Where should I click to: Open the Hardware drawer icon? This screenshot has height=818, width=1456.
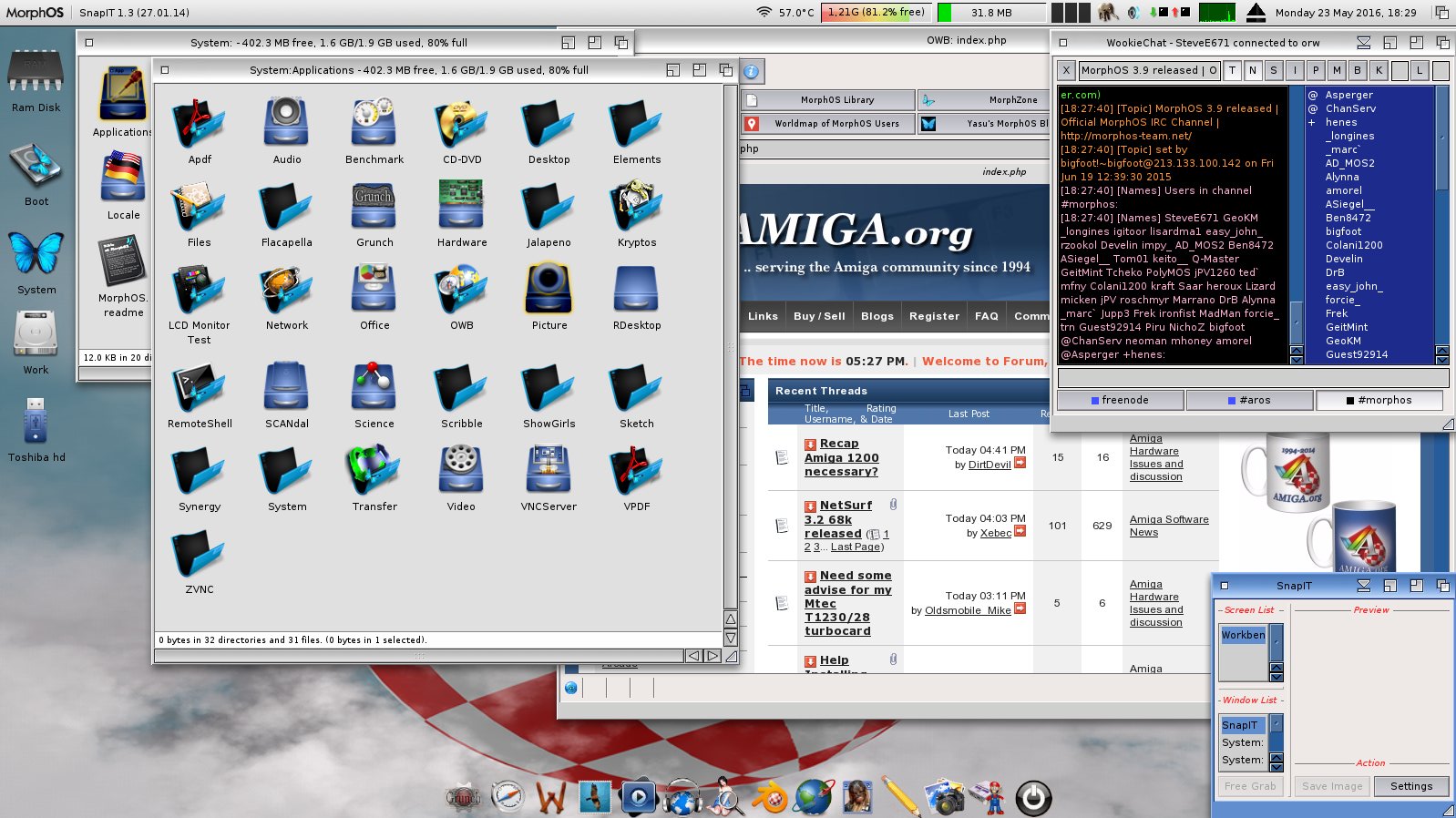pos(461,206)
